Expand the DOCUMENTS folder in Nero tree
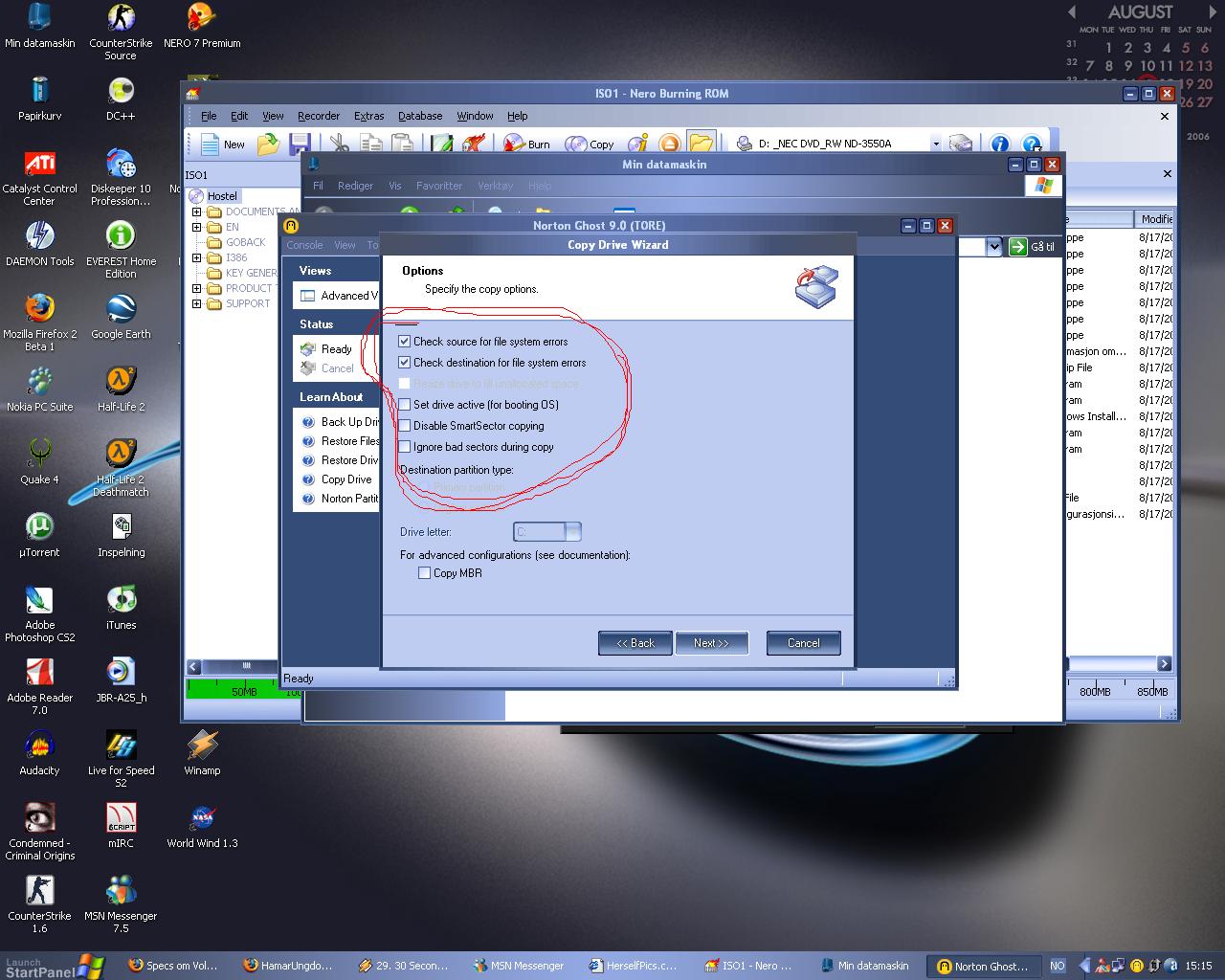 pos(197,212)
